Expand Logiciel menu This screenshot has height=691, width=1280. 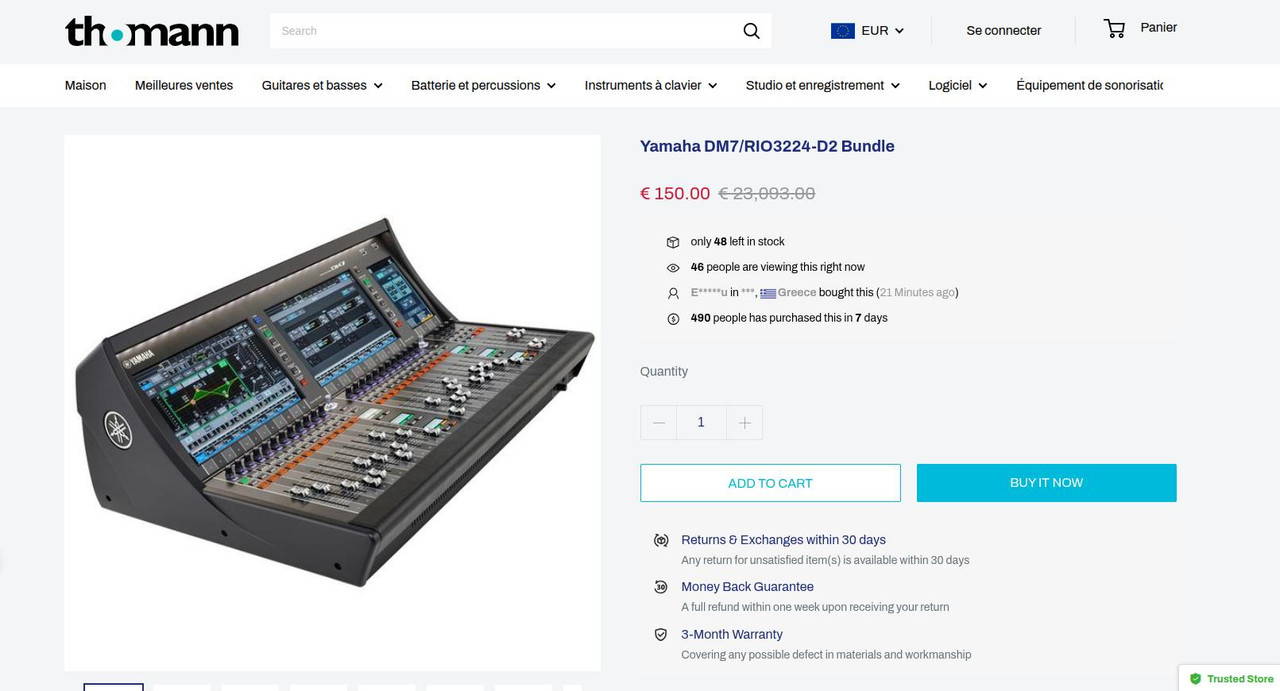(x=958, y=86)
